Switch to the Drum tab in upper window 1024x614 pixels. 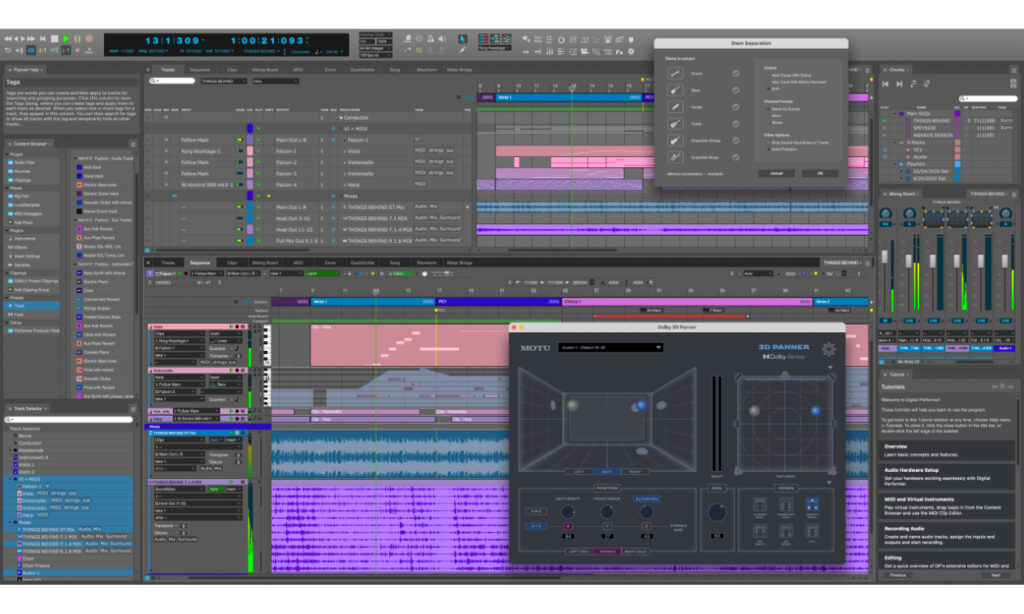(330, 70)
